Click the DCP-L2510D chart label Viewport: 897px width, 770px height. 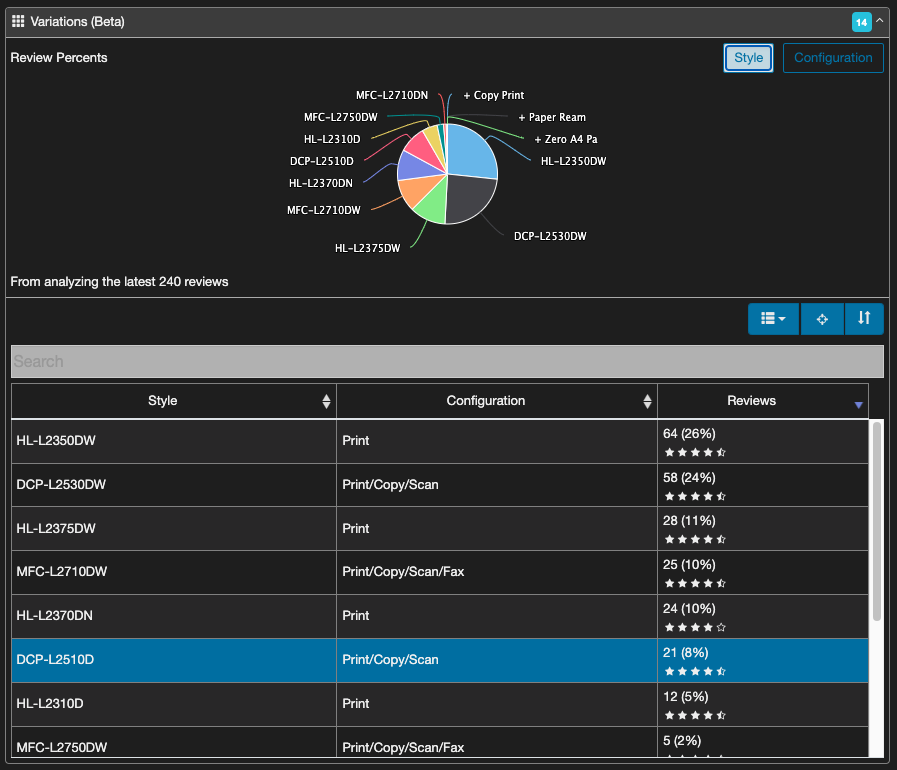pos(322,161)
